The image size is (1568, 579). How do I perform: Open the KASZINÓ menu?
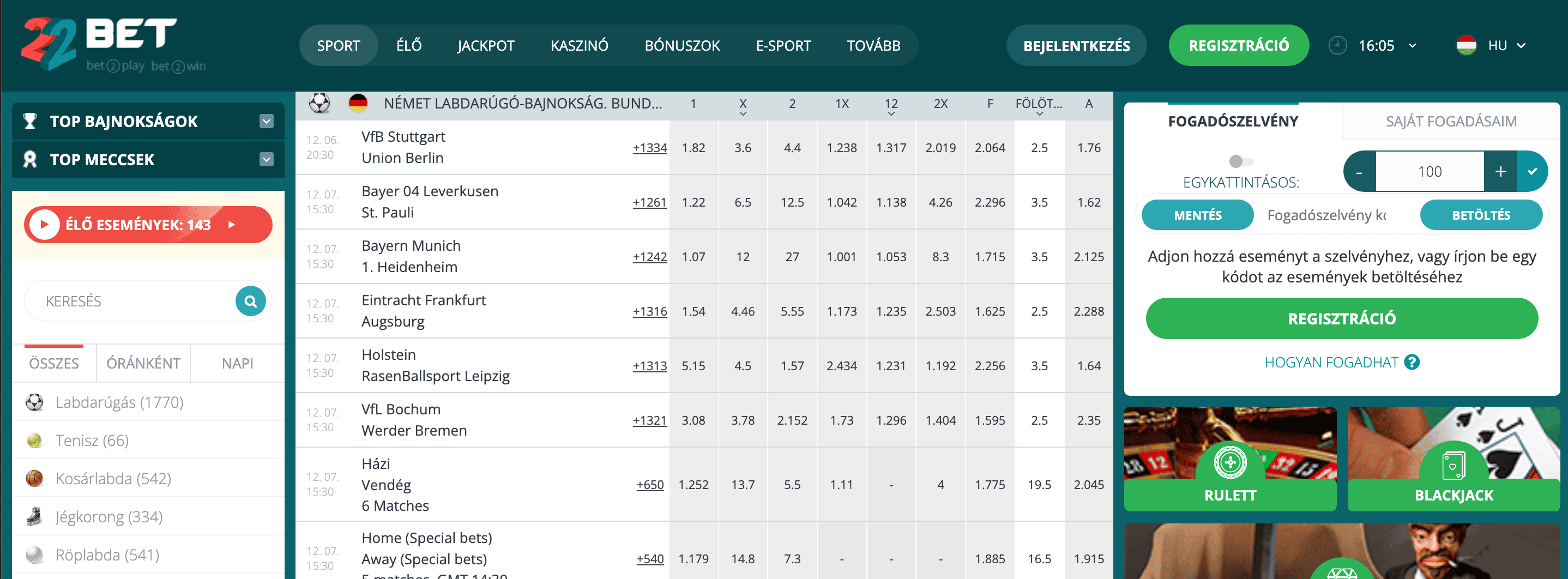[x=580, y=45]
